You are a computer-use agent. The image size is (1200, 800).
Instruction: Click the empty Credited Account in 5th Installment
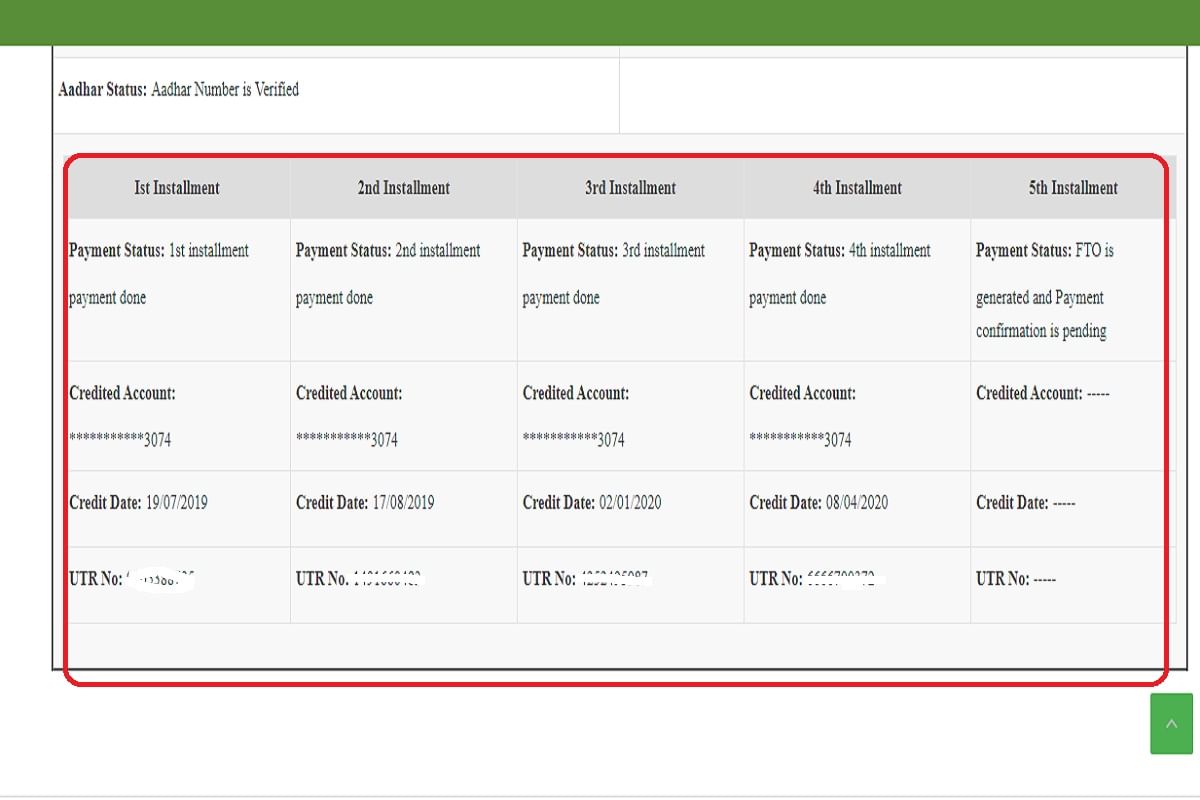pyautogui.click(x=1042, y=393)
